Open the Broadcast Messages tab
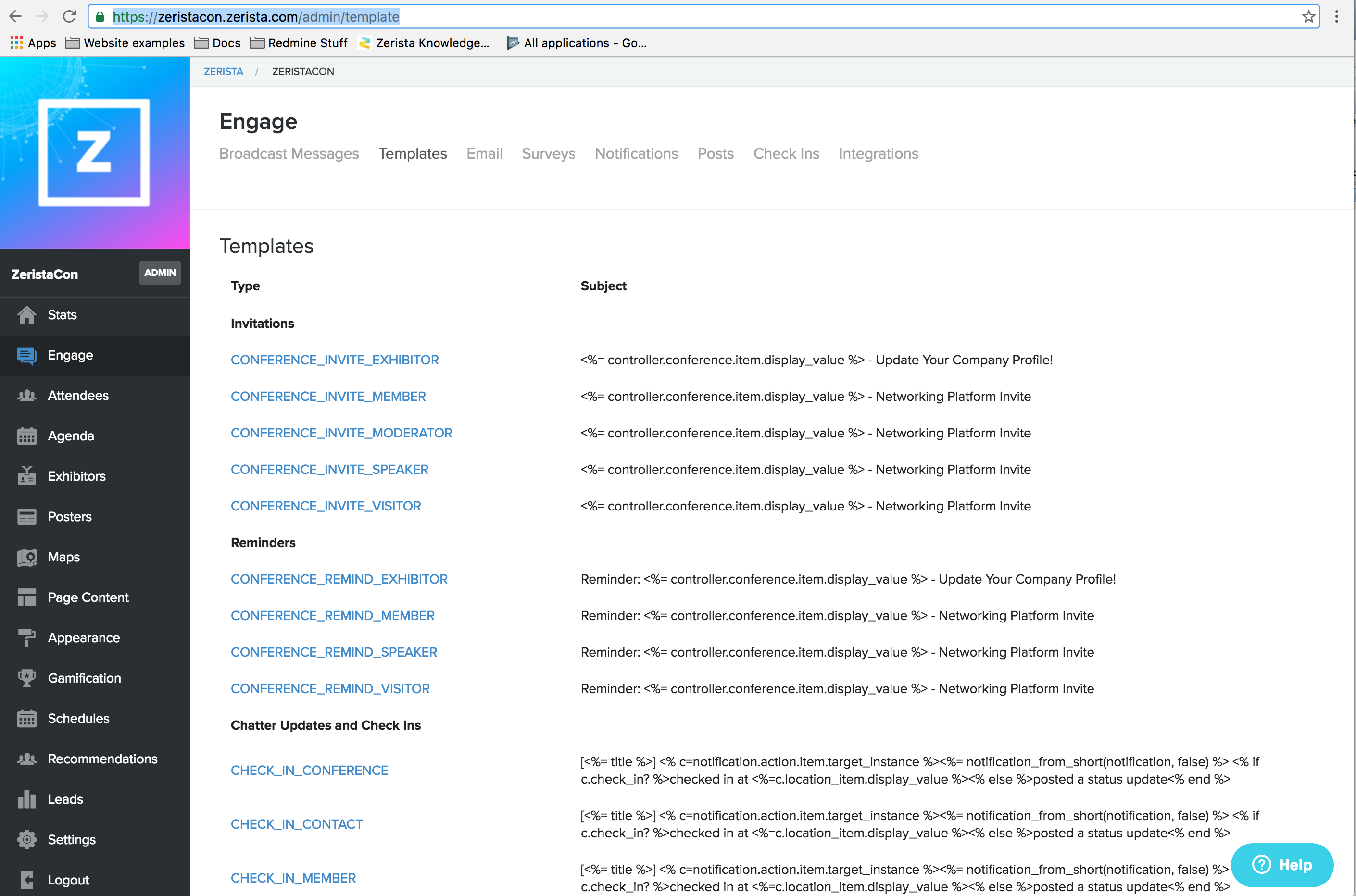 coord(289,154)
